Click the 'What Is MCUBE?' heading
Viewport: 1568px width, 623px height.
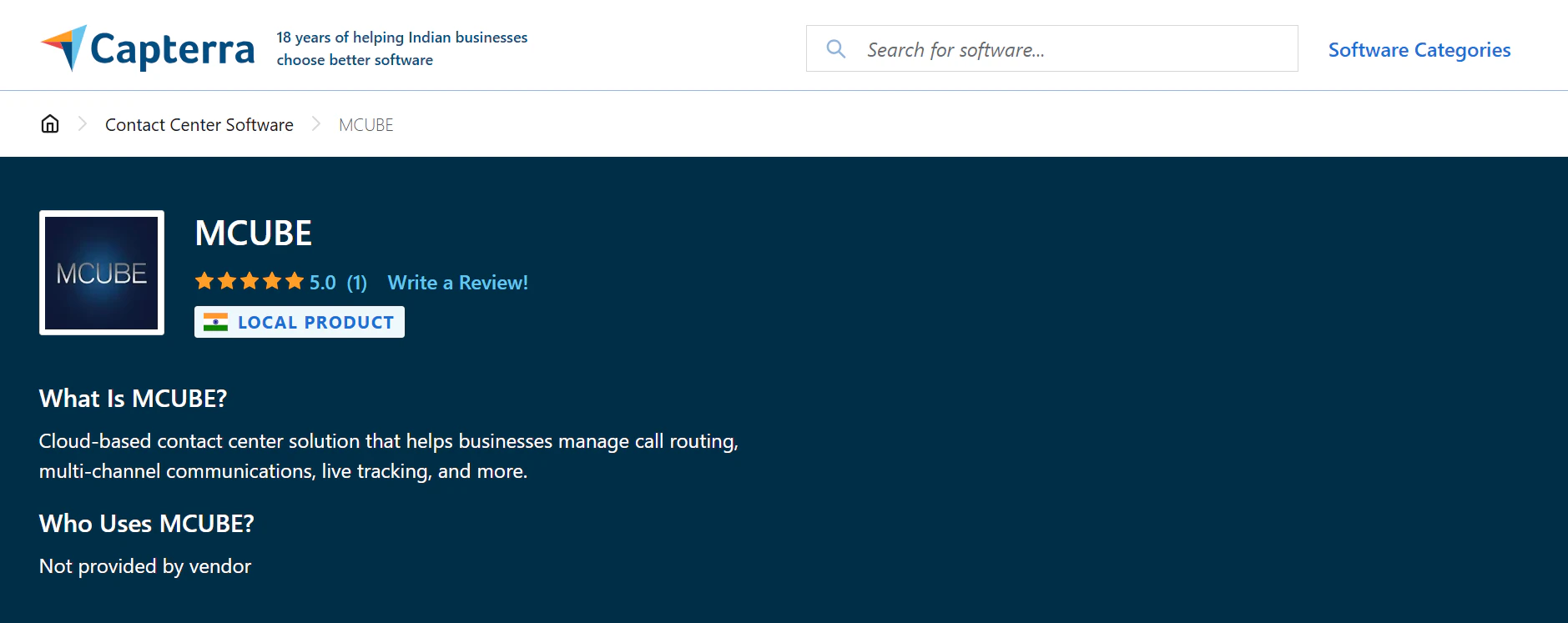click(133, 399)
